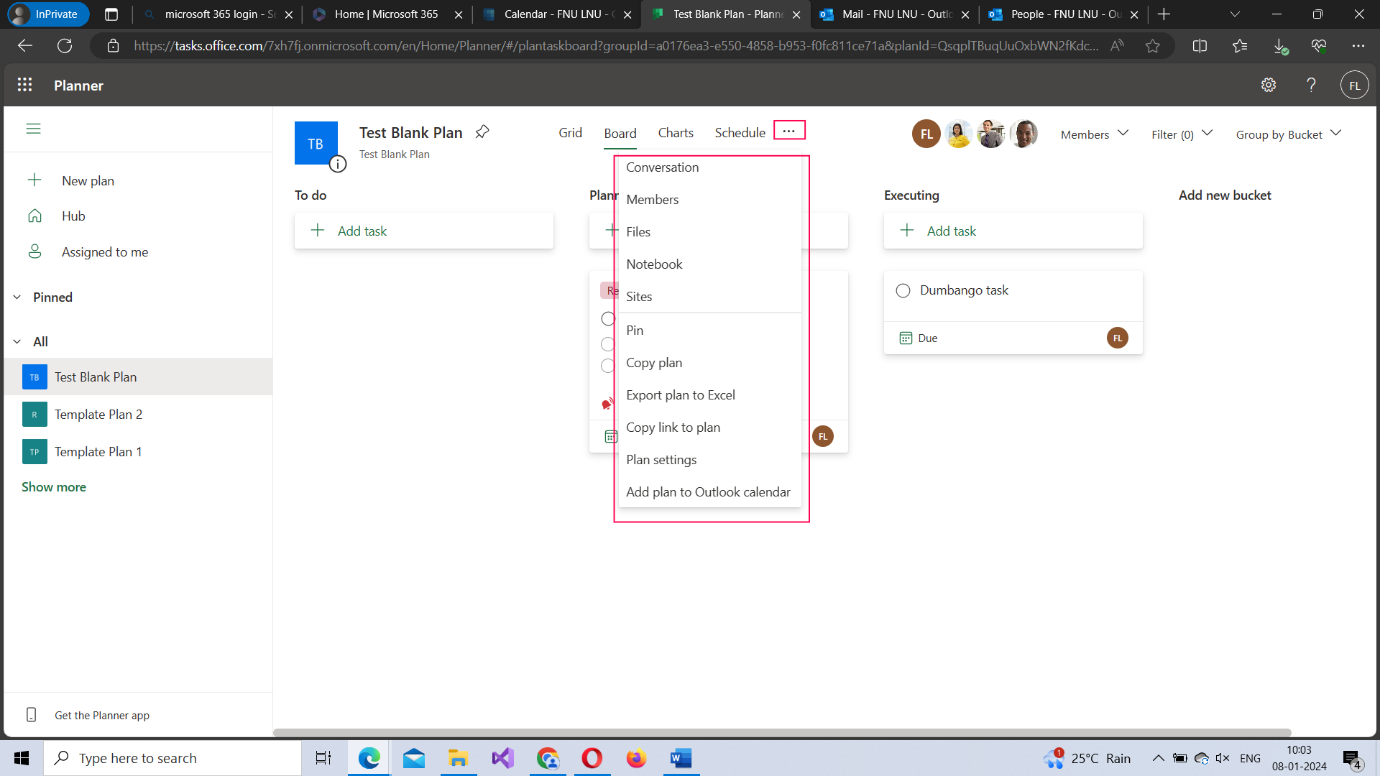Viewport: 1380px width, 776px height.
Task: Switch to the Grid view tab
Action: (x=570, y=133)
